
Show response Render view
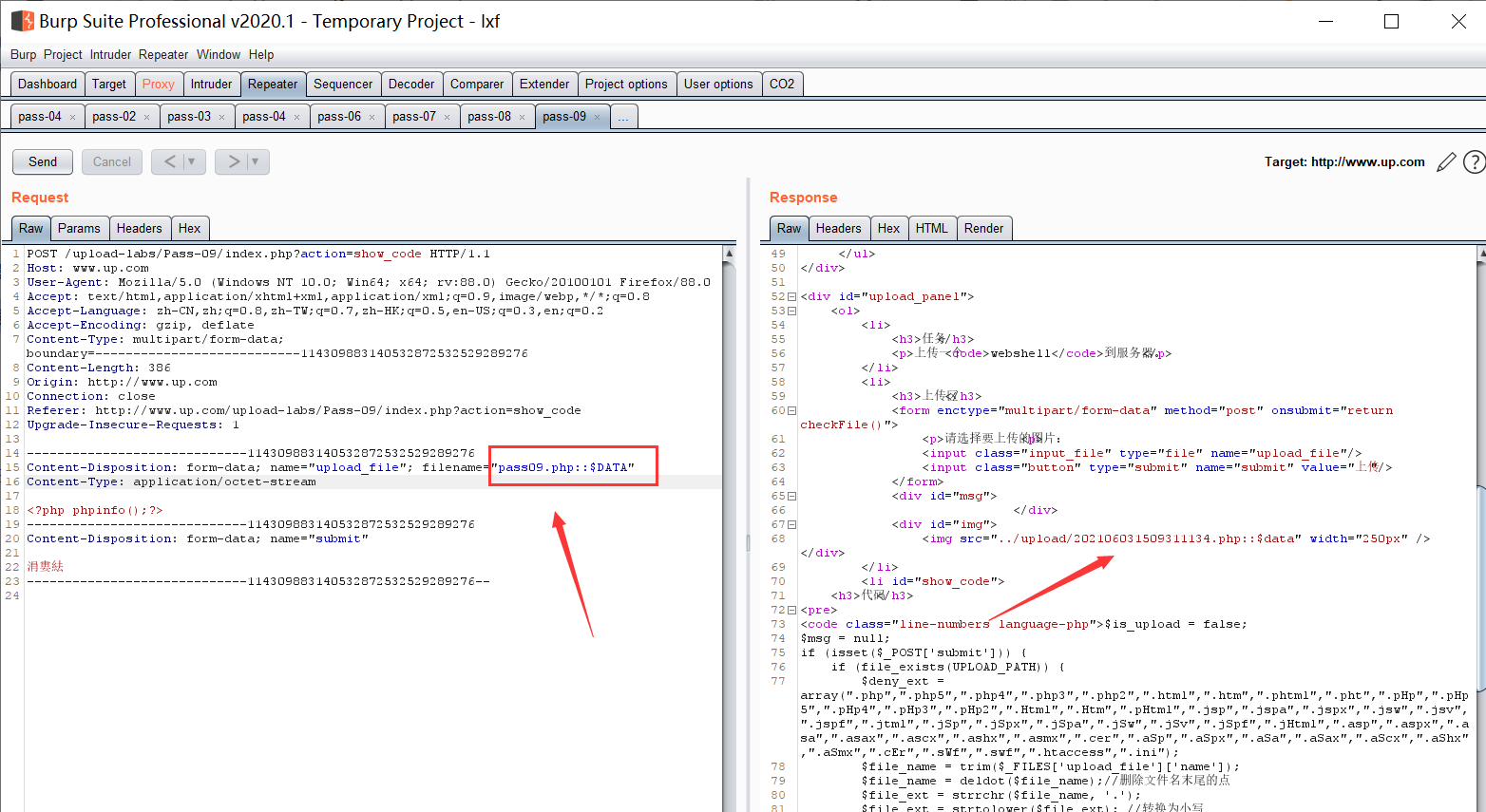point(983,228)
